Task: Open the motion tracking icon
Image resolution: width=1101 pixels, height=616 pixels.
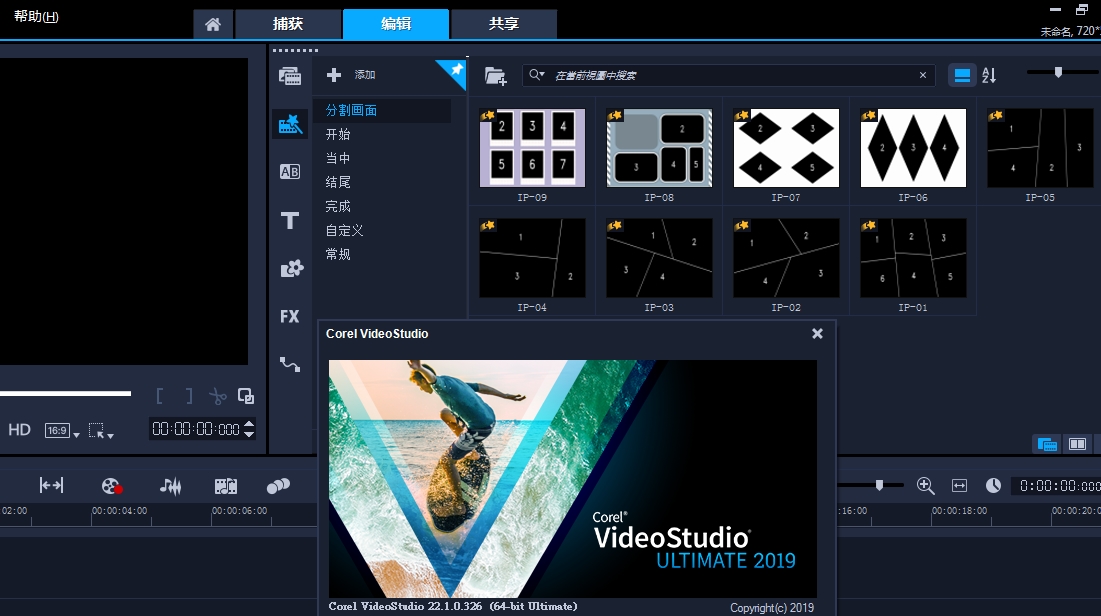Action: [278, 485]
